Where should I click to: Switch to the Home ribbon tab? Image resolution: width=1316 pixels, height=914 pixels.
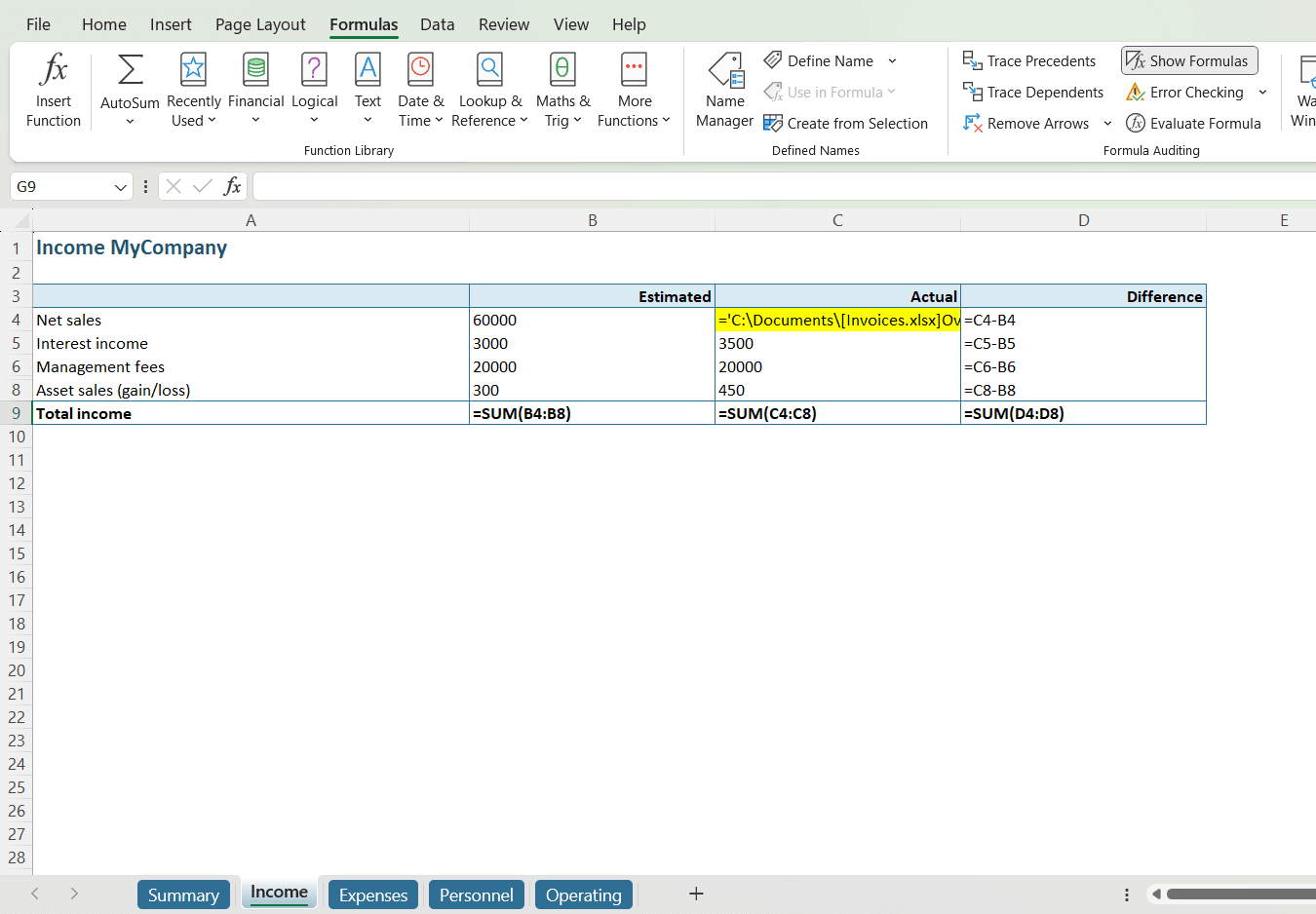tap(103, 24)
